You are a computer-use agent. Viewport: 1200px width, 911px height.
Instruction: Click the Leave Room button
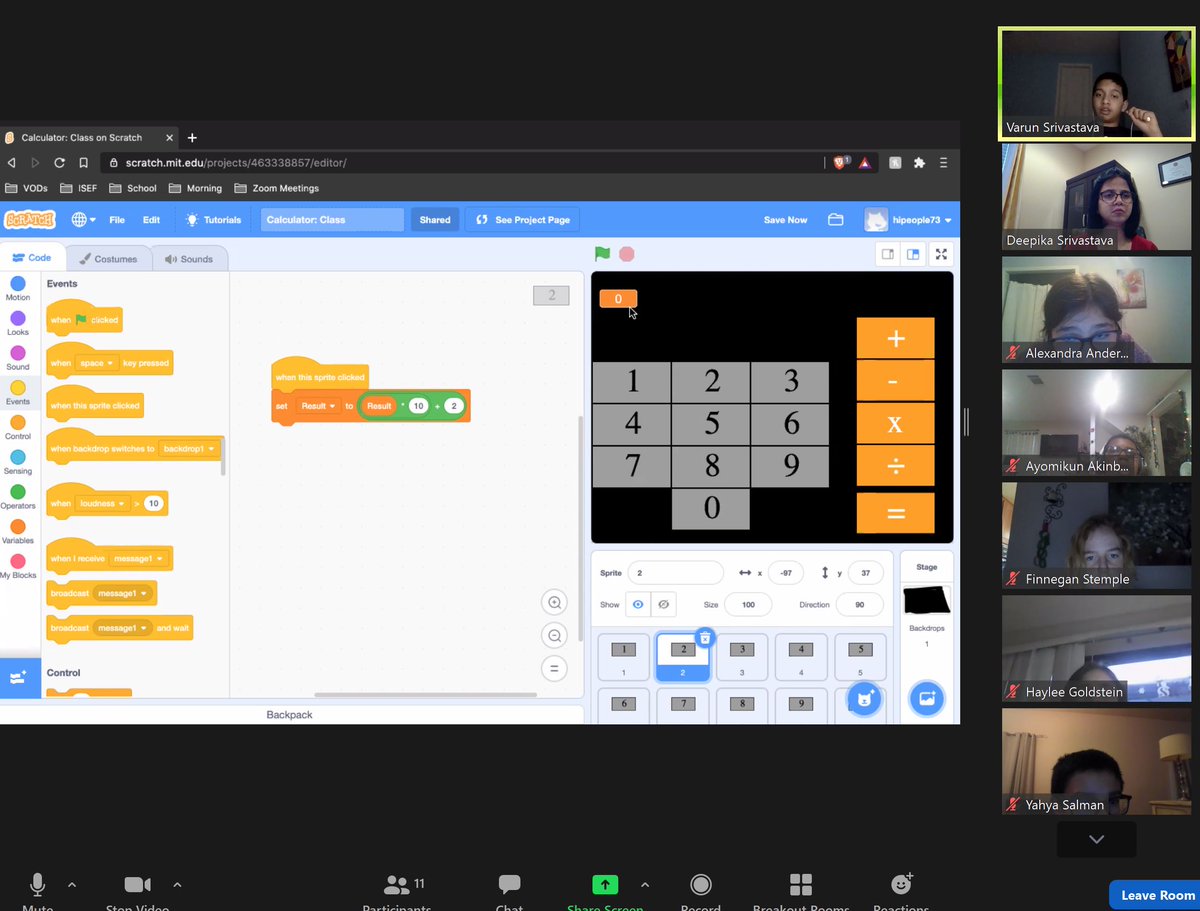(x=1155, y=895)
